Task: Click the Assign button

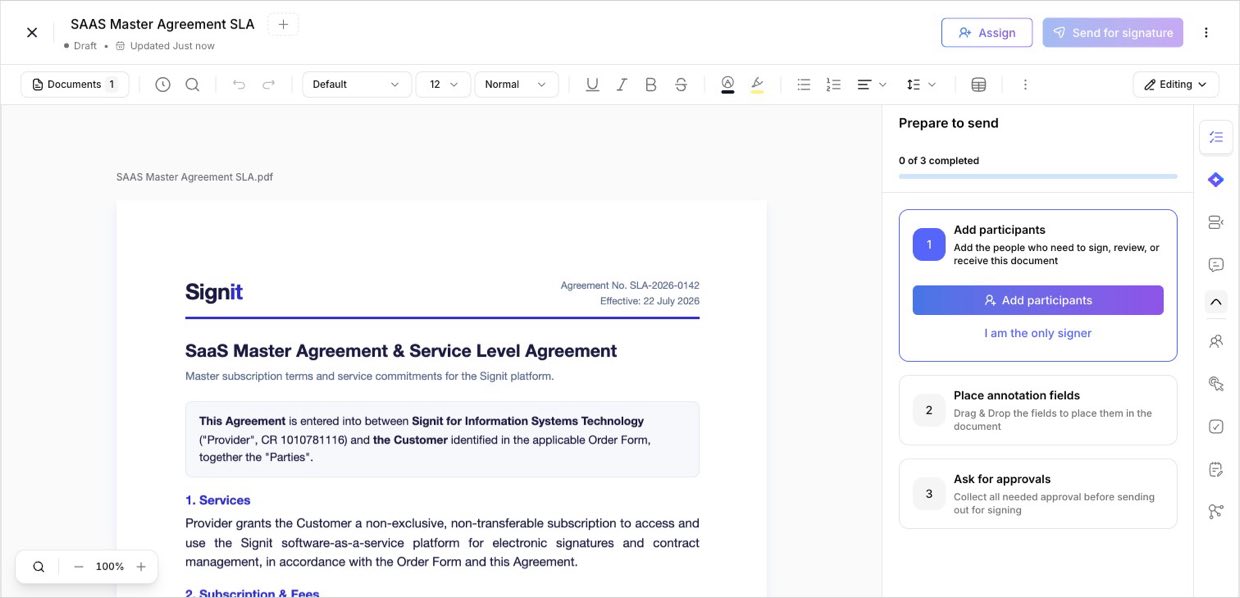Action: tap(987, 33)
